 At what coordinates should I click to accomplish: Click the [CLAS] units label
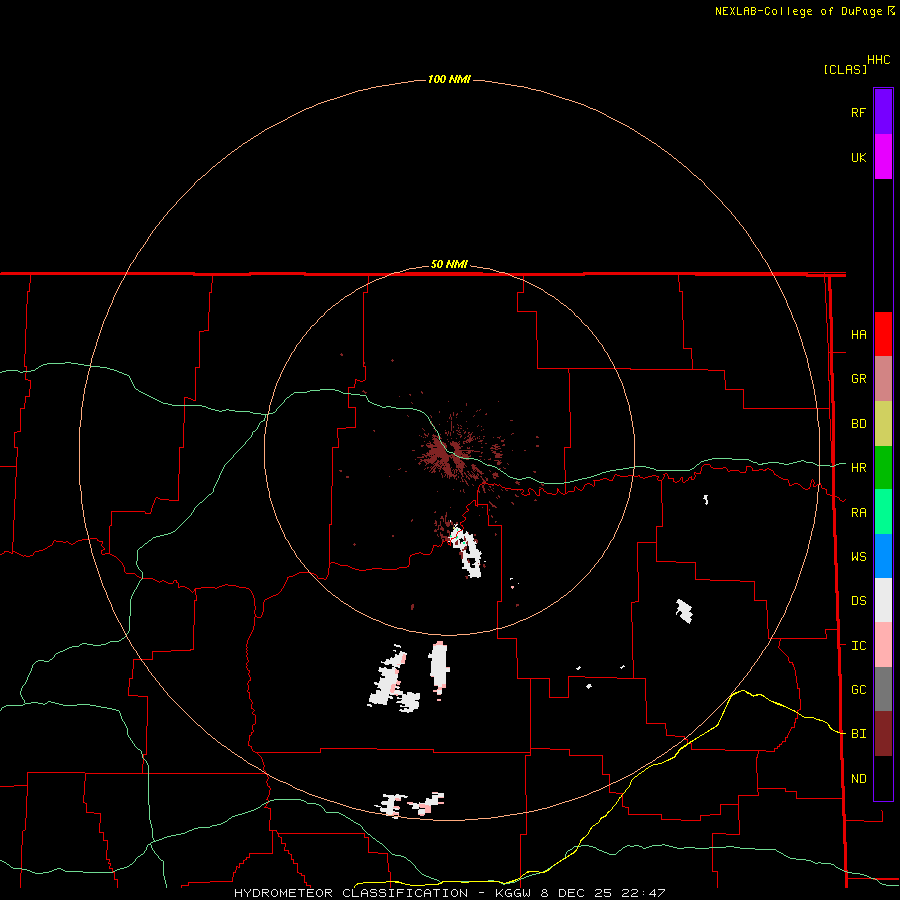(845, 69)
